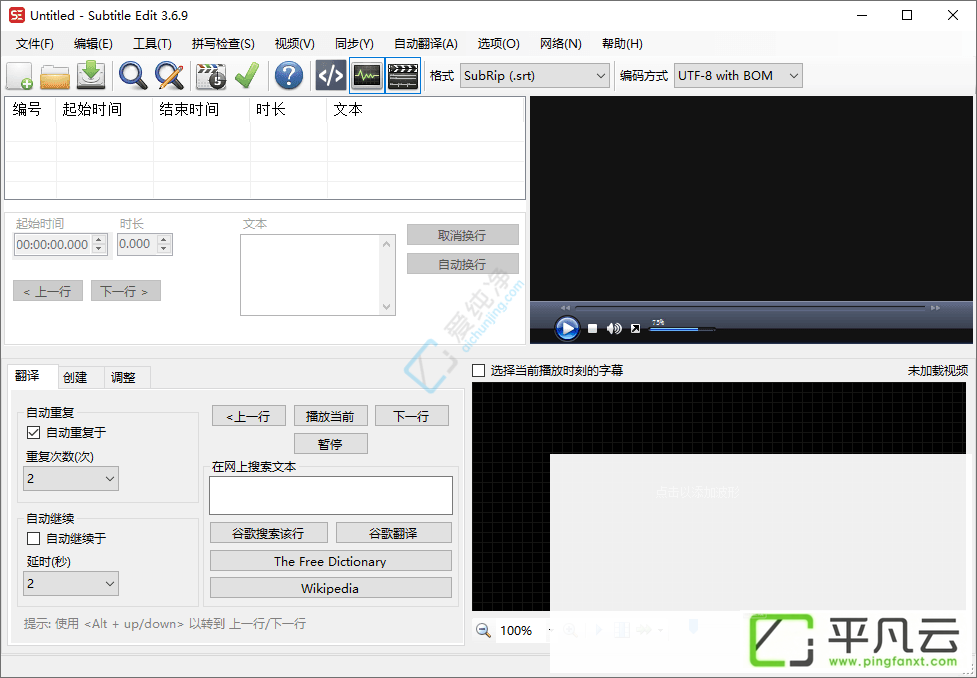Click 在网上搜索文本 input box
977x678 pixels.
click(331, 495)
